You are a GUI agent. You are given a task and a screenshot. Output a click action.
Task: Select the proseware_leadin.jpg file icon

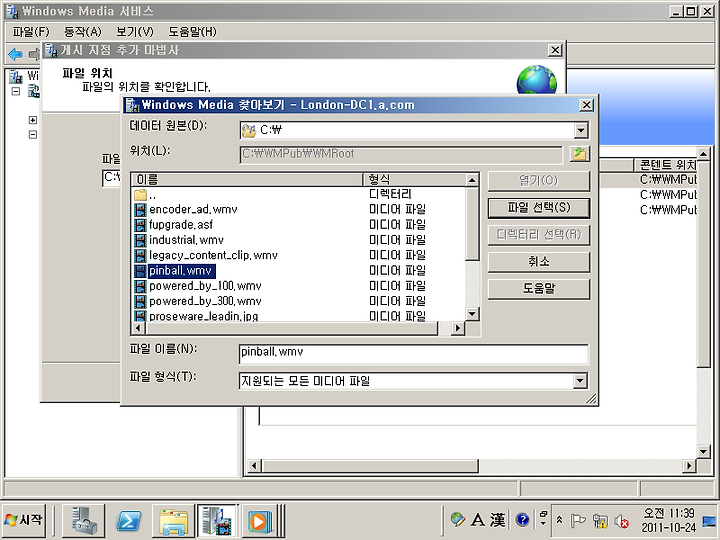(x=140, y=316)
